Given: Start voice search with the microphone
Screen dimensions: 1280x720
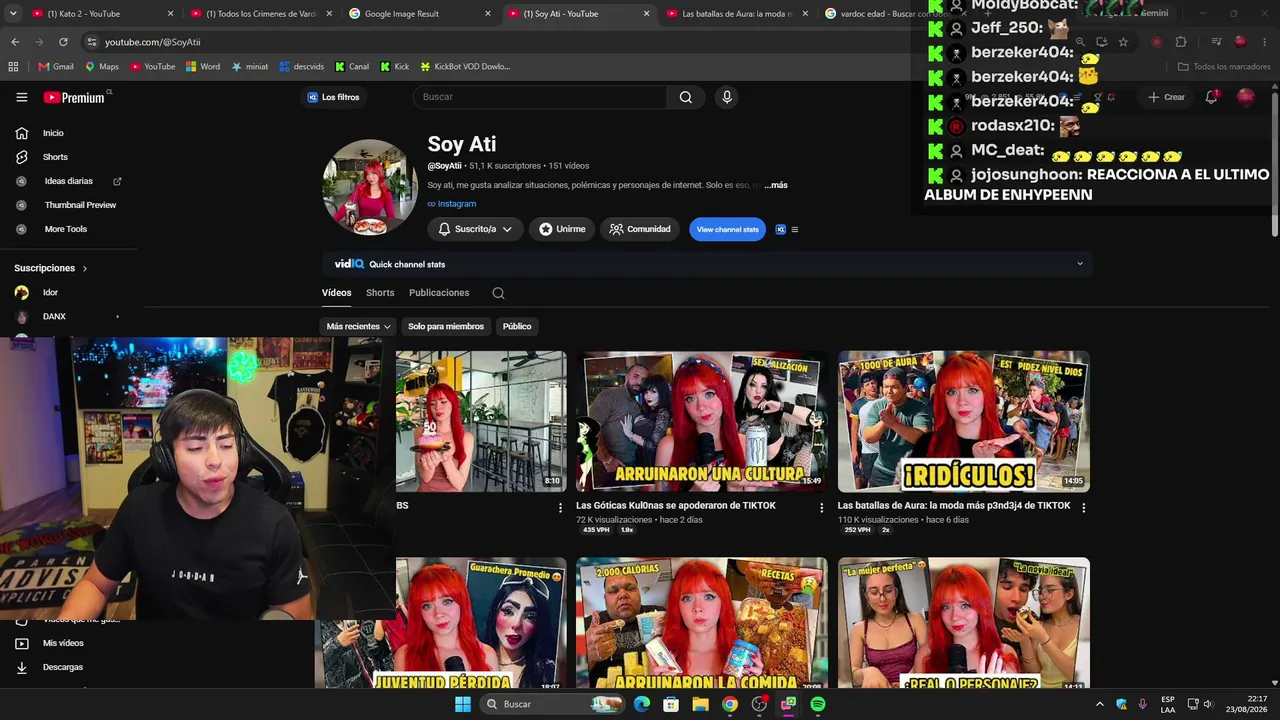Looking at the screenshot, I should click(x=727, y=97).
